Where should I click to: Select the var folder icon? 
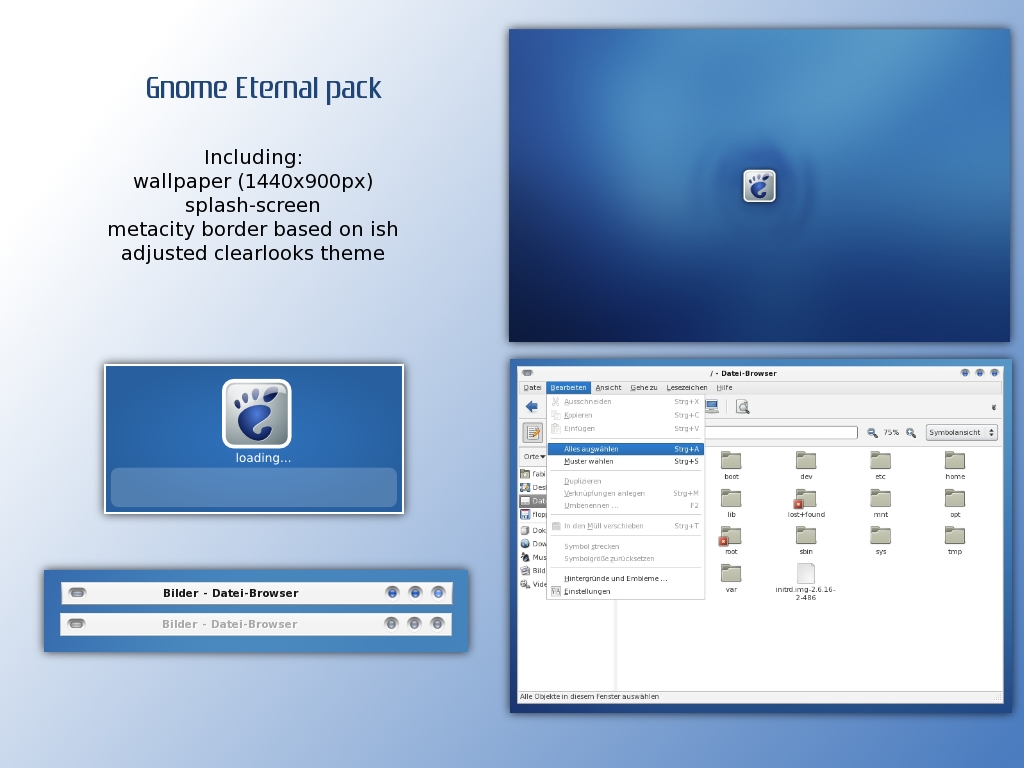pos(731,573)
